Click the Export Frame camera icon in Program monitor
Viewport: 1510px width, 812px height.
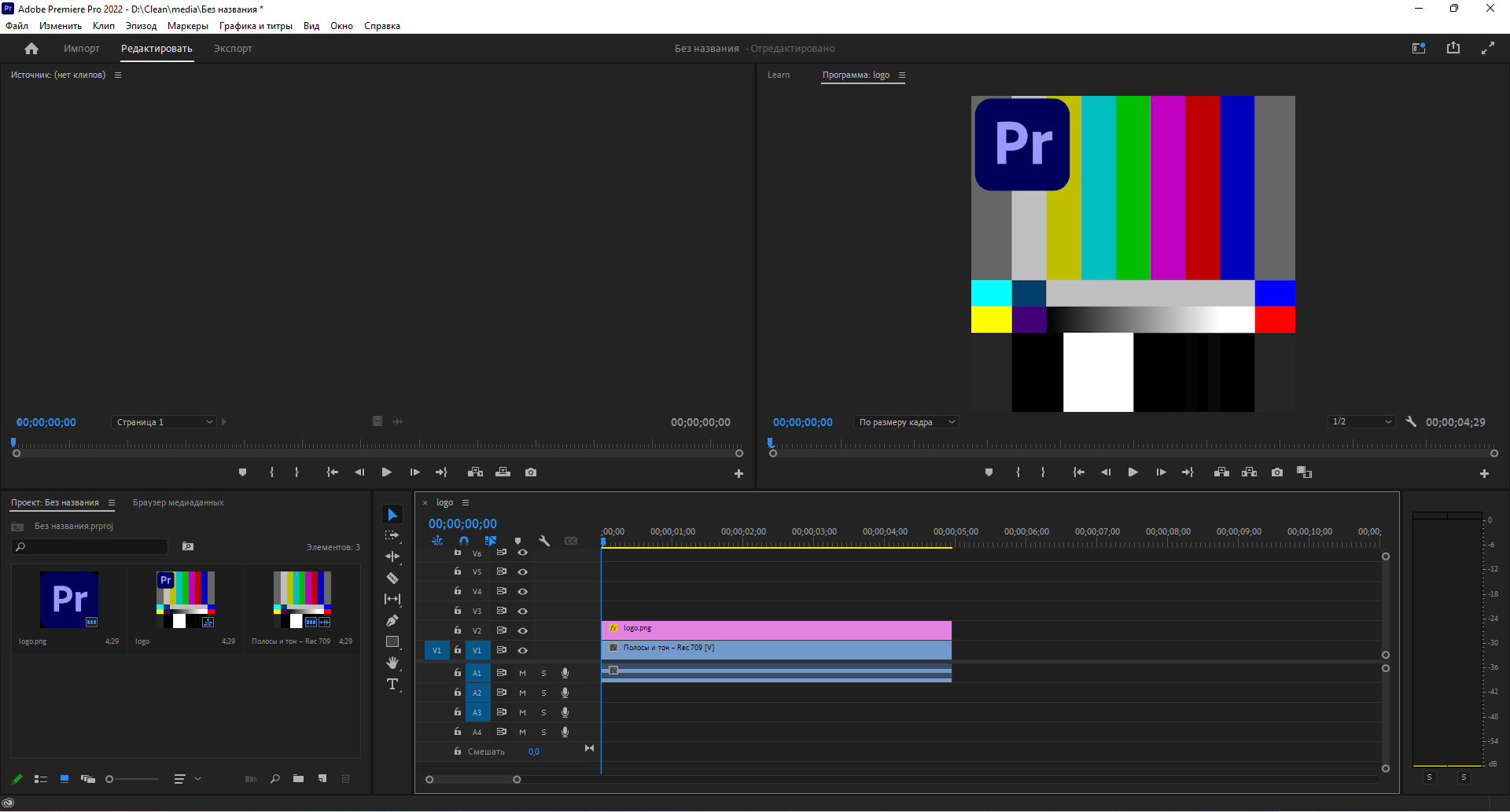click(1277, 472)
